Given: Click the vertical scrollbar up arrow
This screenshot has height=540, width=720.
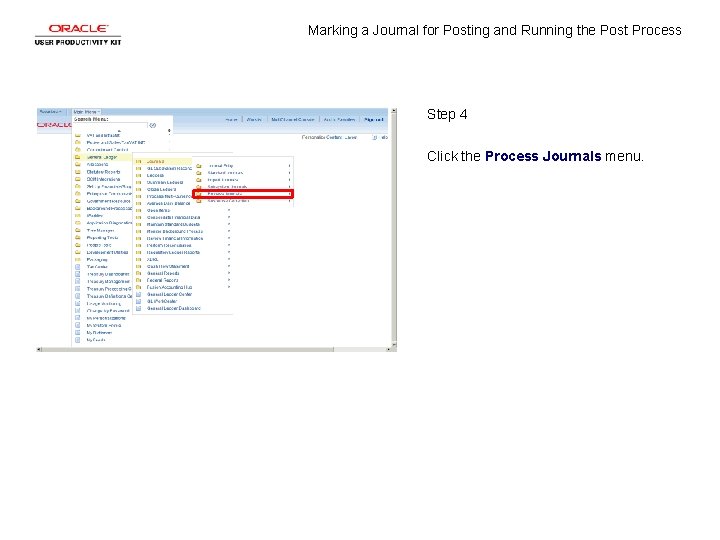Looking at the screenshot, I should 394,111.
